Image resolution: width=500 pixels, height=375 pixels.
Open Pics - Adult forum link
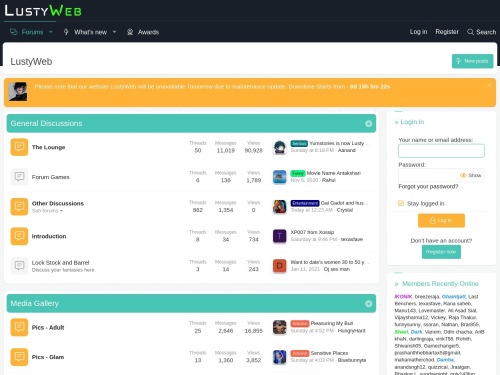[x=48, y=327]
